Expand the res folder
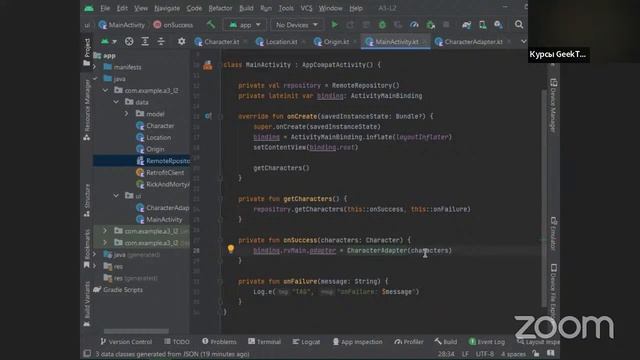 coord(95,266)
